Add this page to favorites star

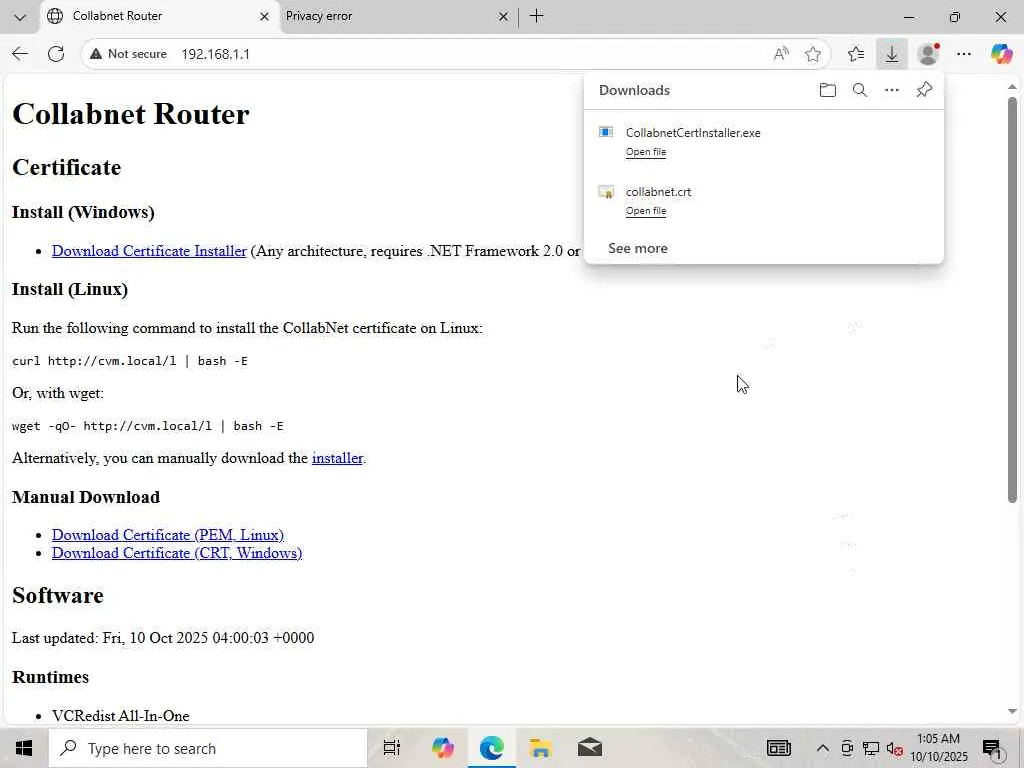[x=813, y=54]
